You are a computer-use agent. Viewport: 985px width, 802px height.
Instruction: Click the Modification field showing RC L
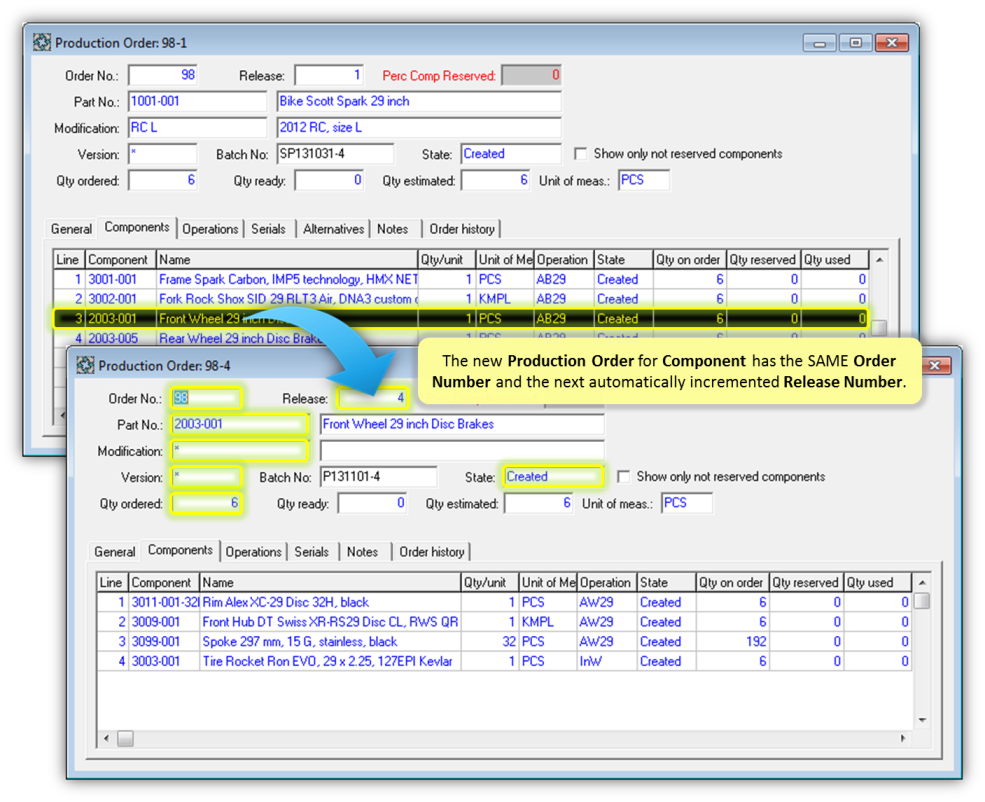pyautogui.click(x=197, y=127)
